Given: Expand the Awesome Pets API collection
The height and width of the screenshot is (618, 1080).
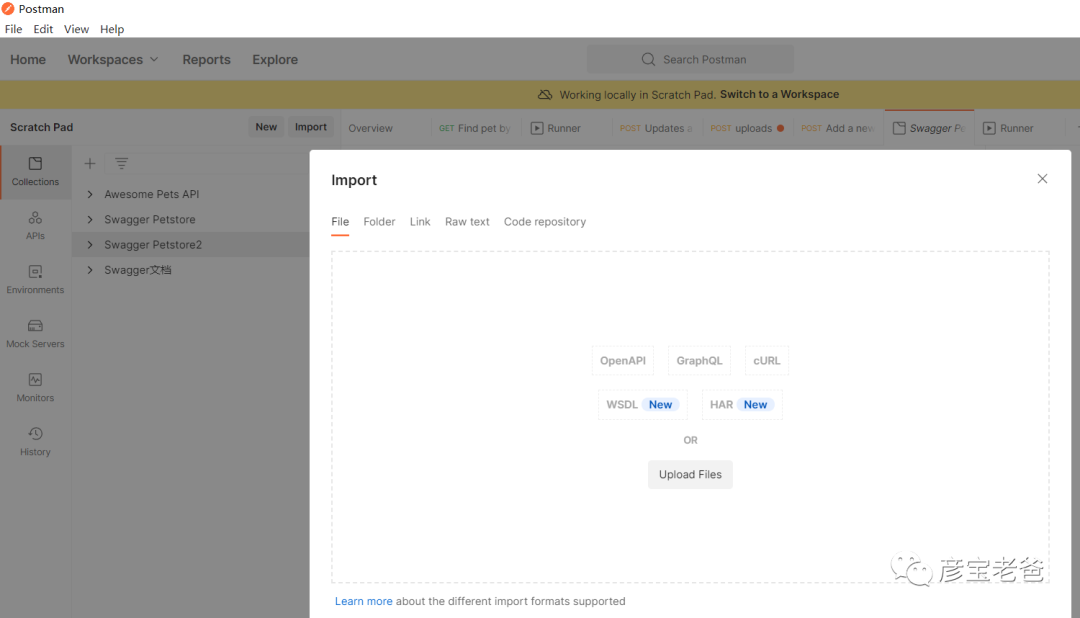Looking at the screenshot, I should (90, 194).
